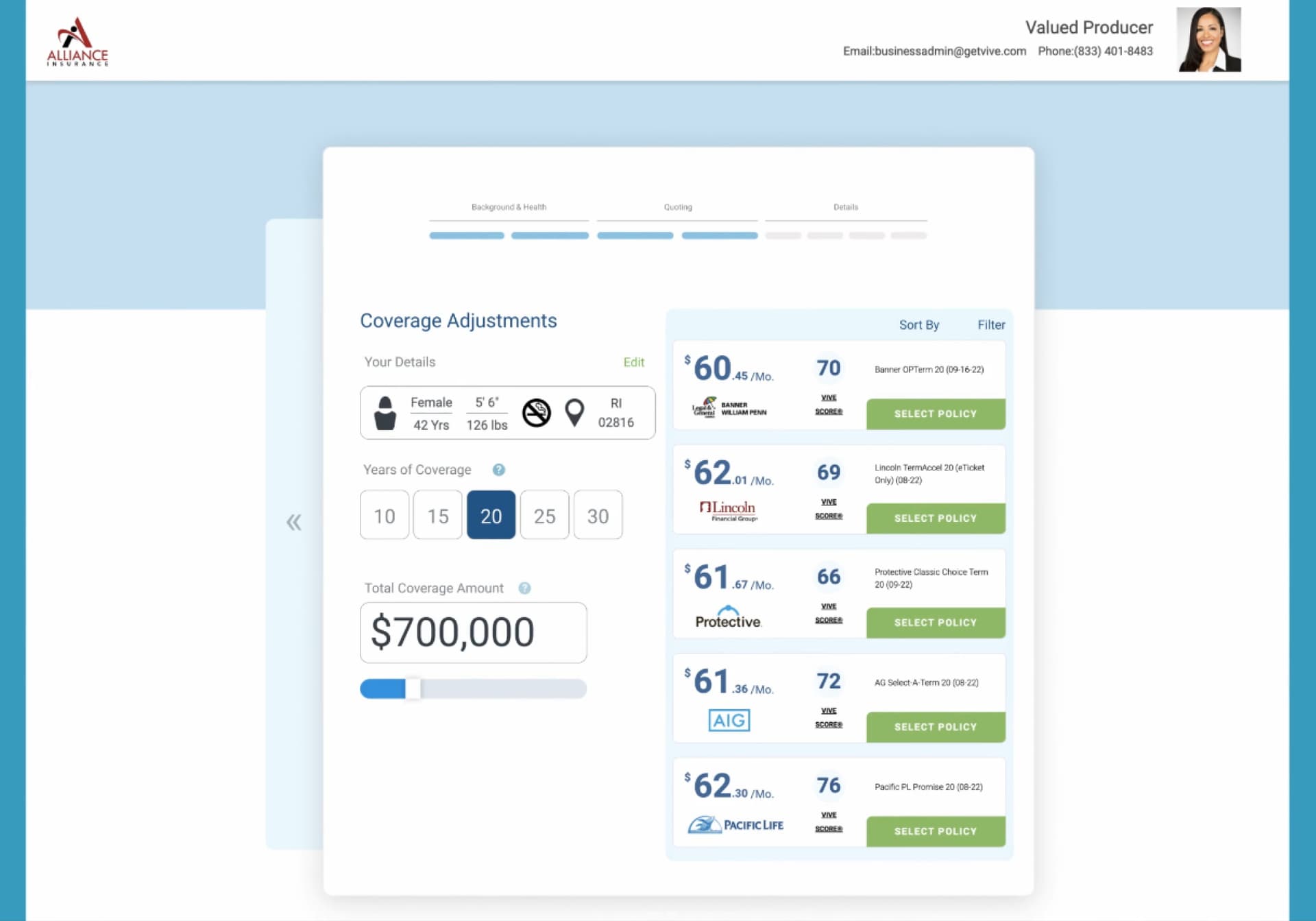Open Vive Score under score 70
1316x921 pixels.
coord(828,405)
